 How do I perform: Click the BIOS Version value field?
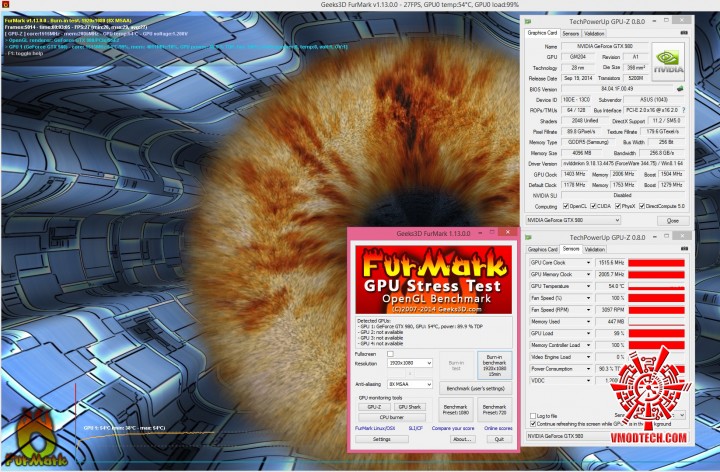coord(618,89)
